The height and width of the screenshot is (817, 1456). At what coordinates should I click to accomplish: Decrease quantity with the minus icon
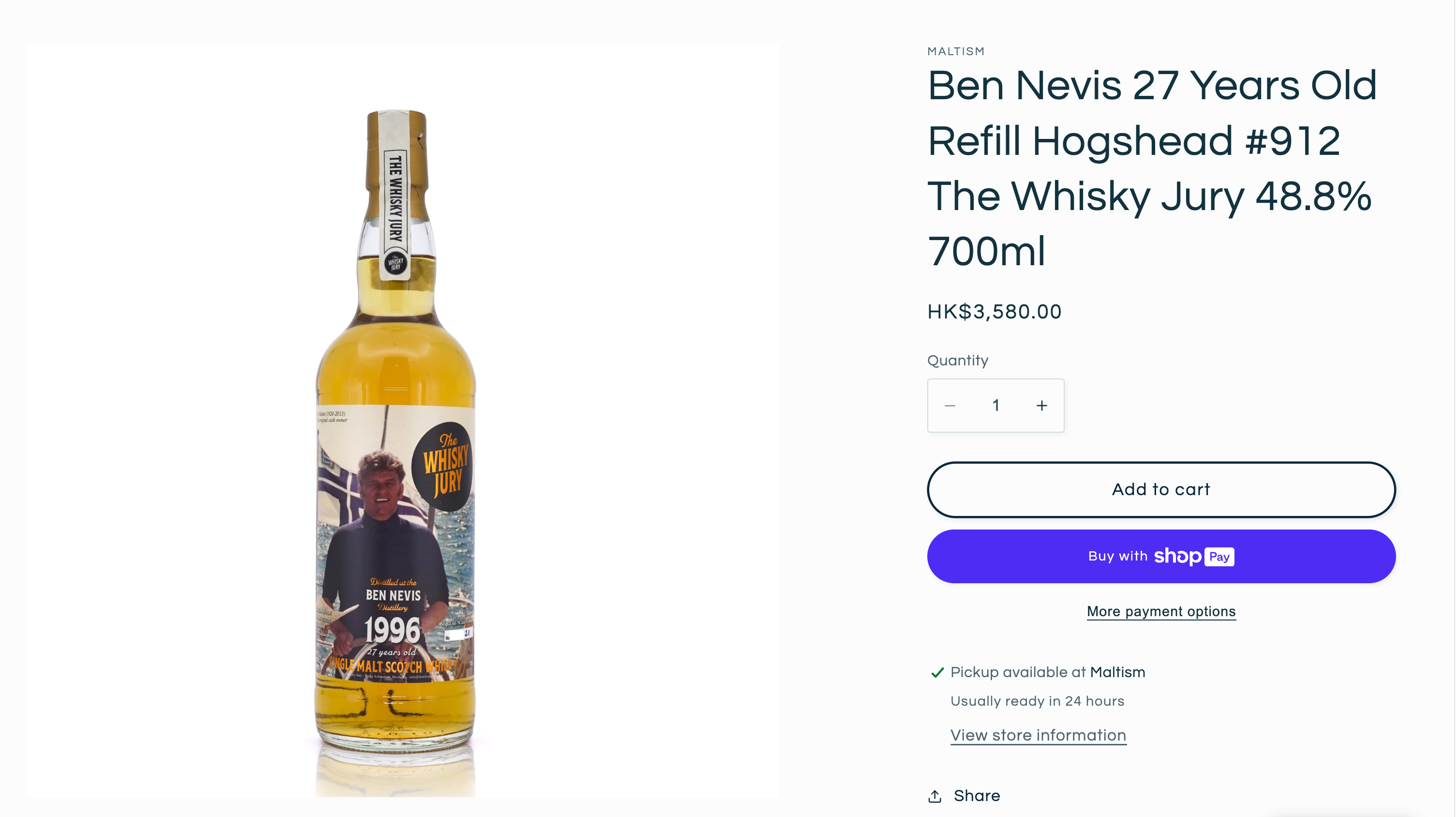(950, 406)
